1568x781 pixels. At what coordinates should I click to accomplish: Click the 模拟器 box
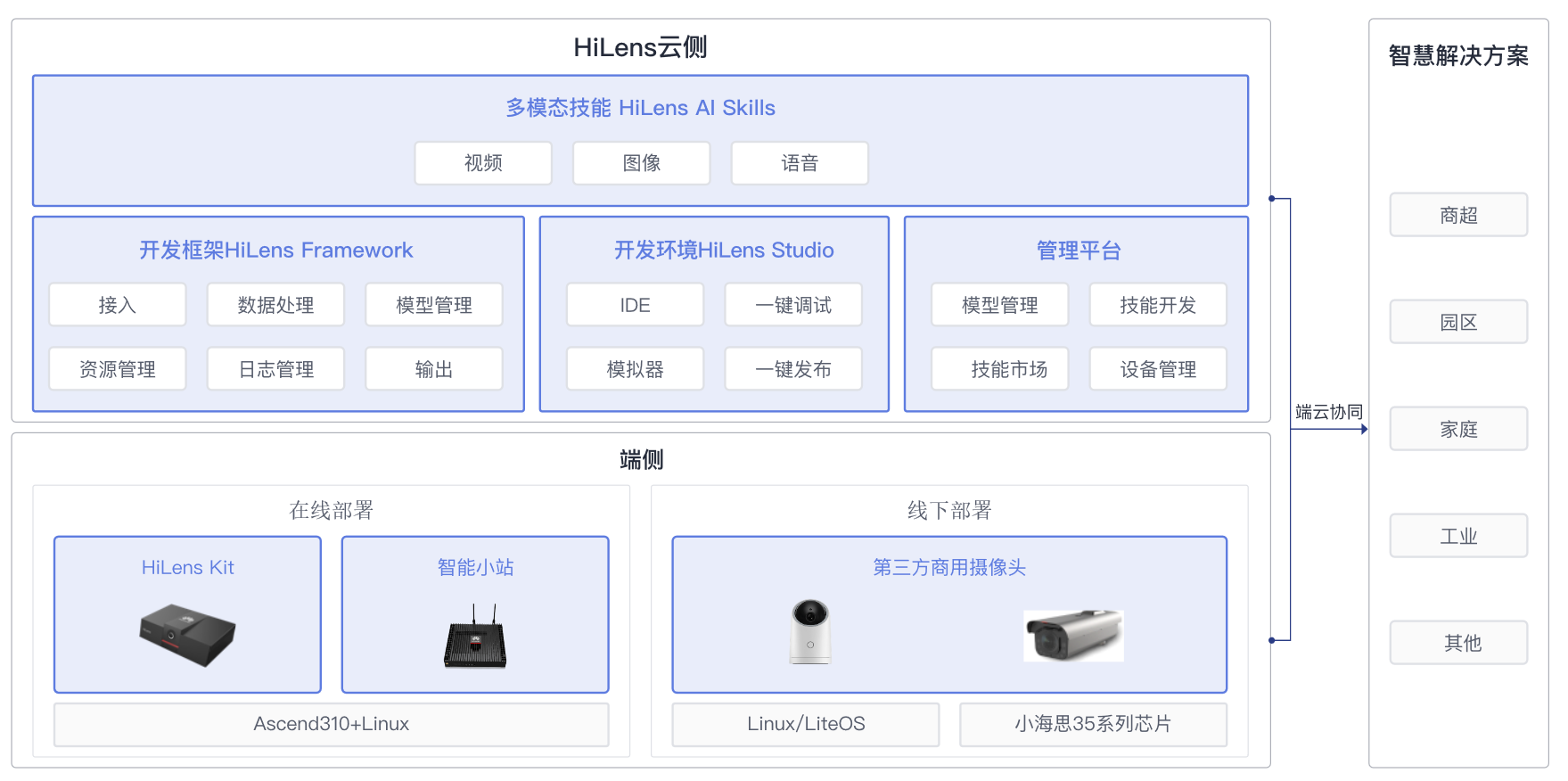click(636, 369)
